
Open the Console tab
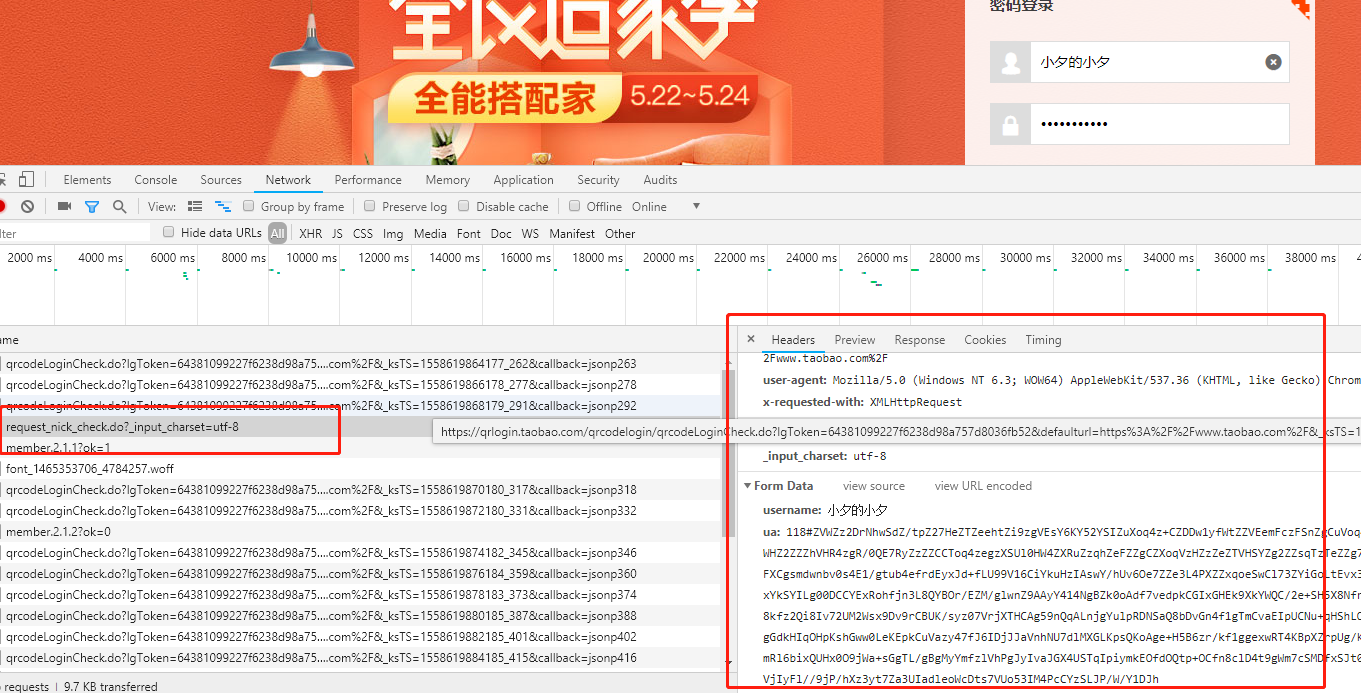coord(156,180)
